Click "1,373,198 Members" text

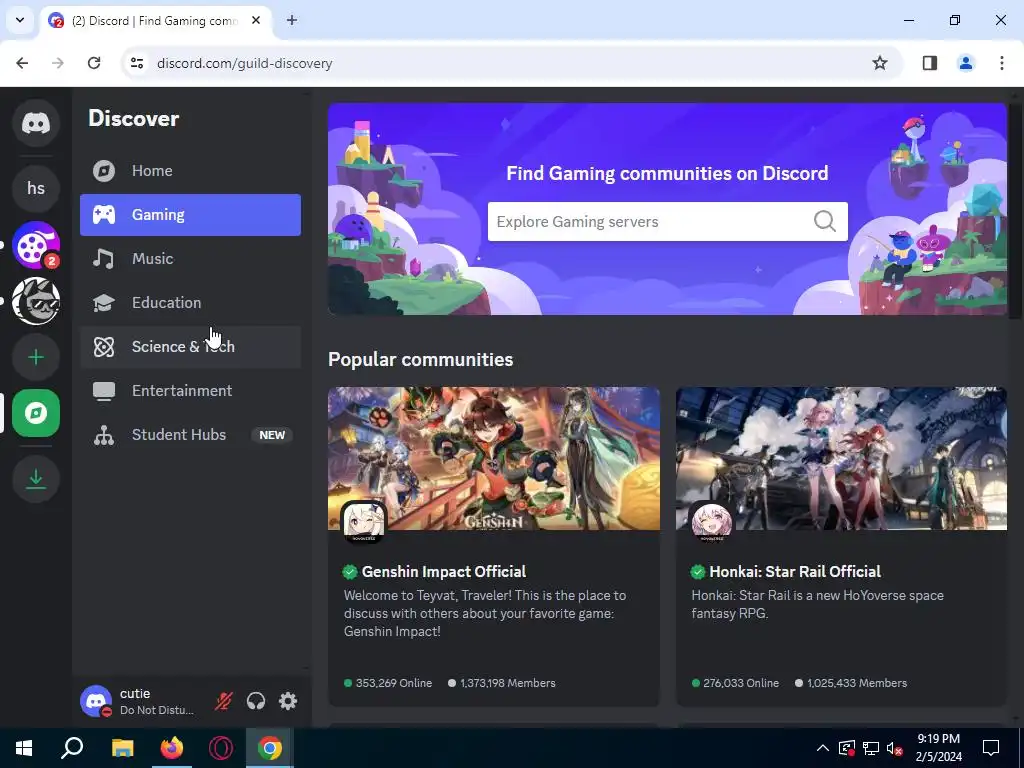(507, 683)
